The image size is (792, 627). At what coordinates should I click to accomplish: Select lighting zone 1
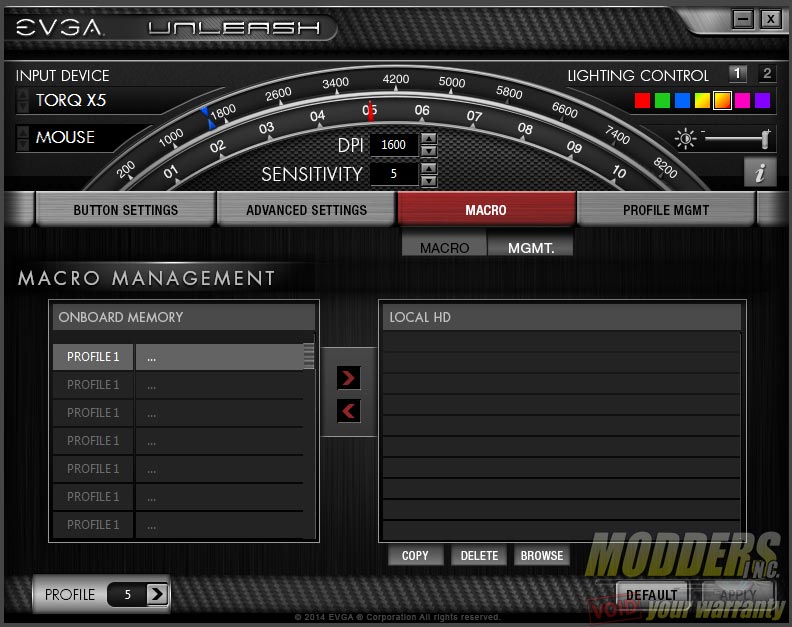coord(737,74)
